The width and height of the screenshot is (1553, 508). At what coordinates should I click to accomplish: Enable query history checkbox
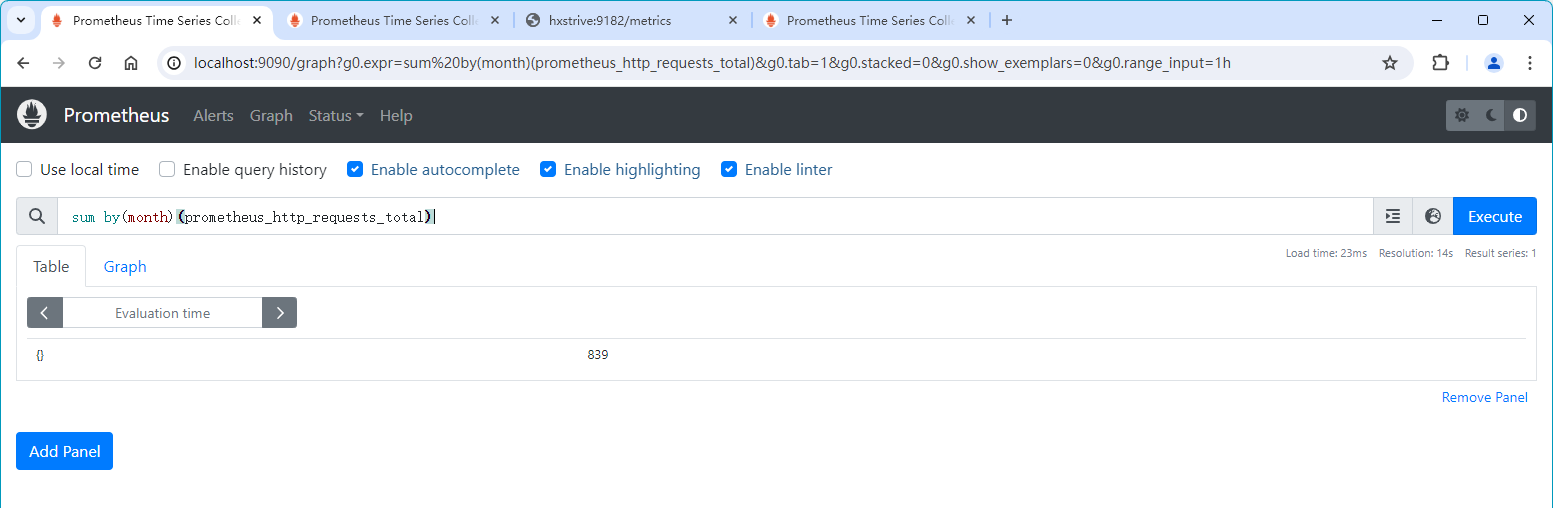point(167,169)
